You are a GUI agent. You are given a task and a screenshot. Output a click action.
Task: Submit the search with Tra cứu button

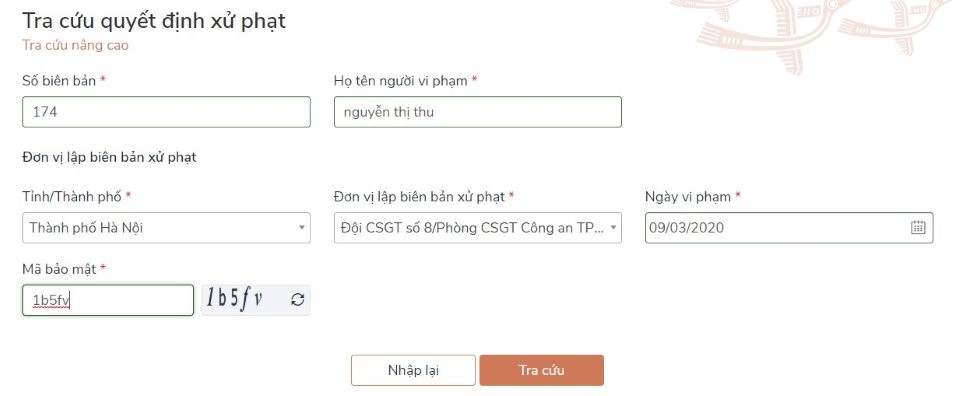[541, 370]
